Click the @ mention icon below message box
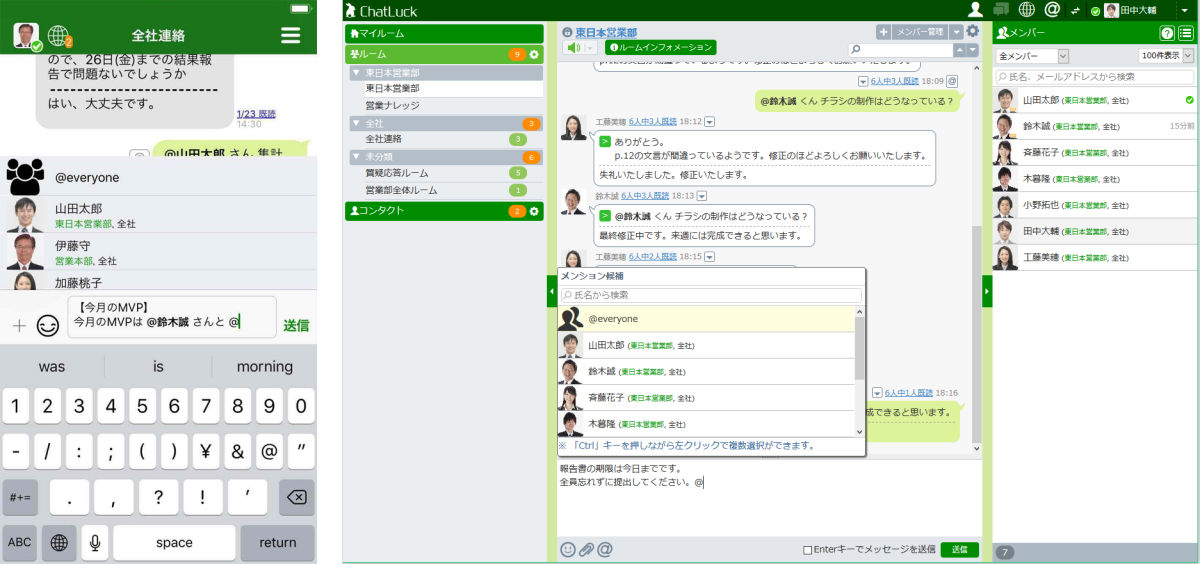This screenshot has width=1200, height=564. click(x=604, y=549)
